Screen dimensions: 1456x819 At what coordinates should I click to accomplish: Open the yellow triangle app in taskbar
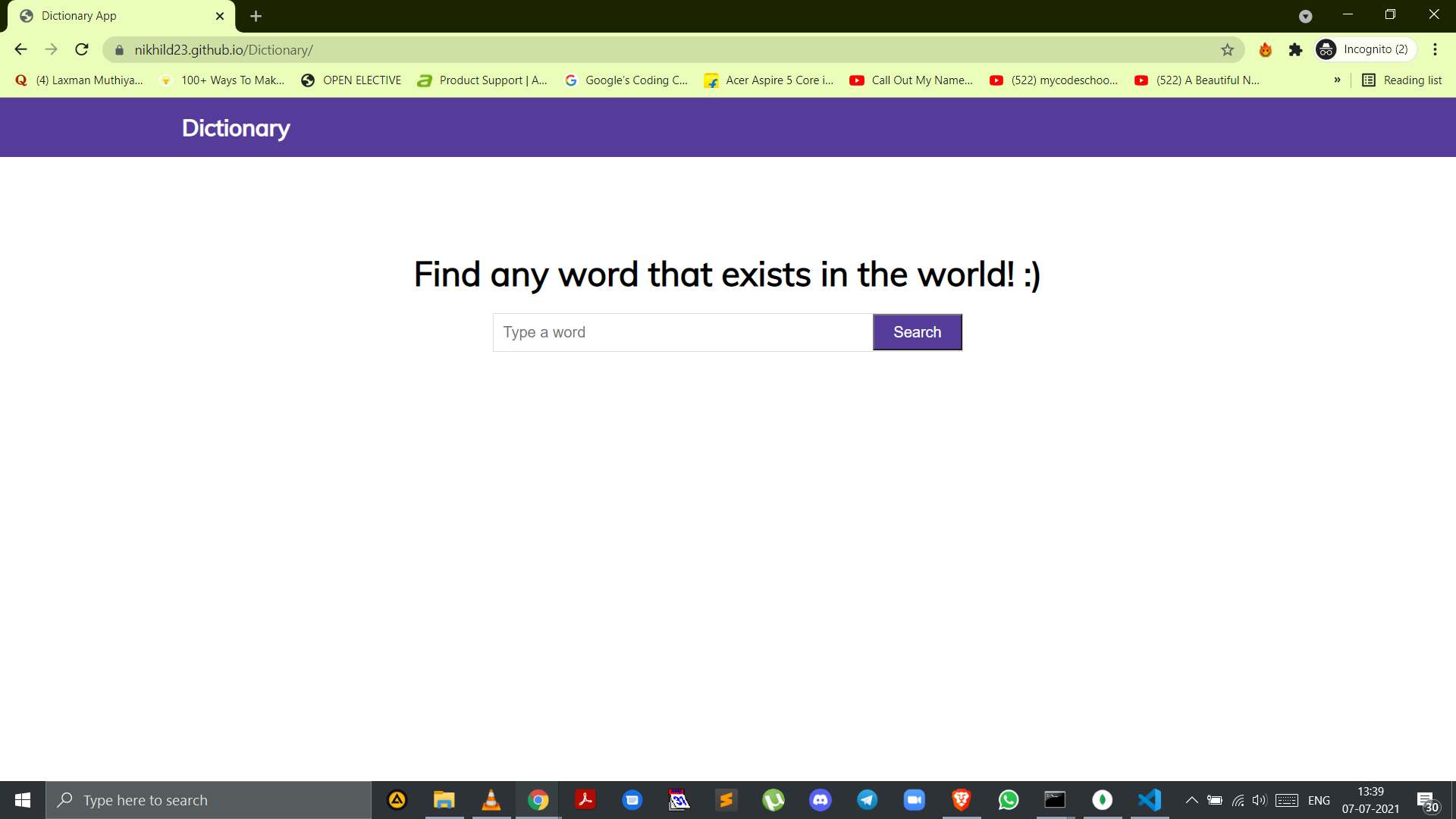pyautogui.click(x=397, y=800)
